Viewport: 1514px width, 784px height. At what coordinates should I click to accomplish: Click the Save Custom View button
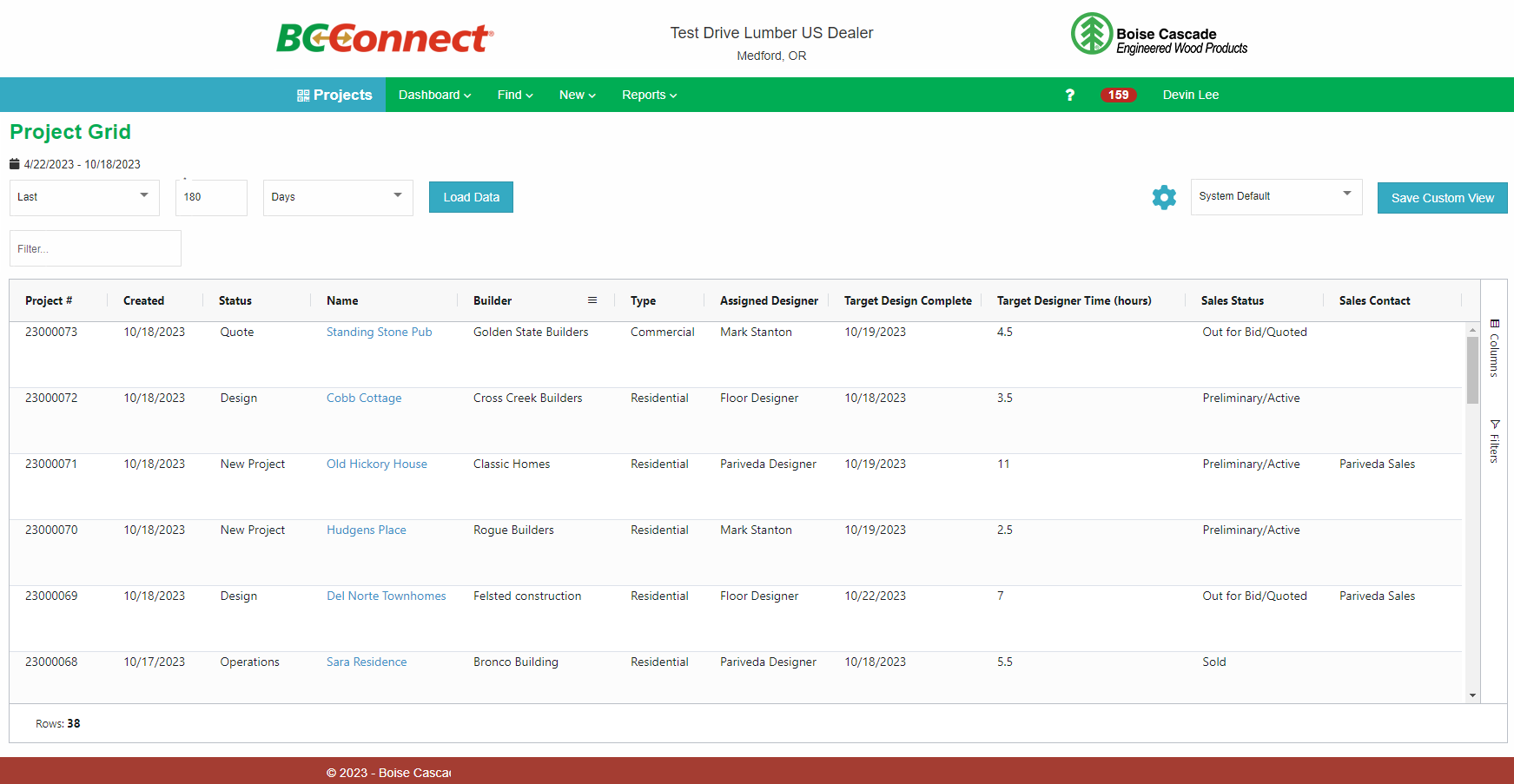point(1442,198)
